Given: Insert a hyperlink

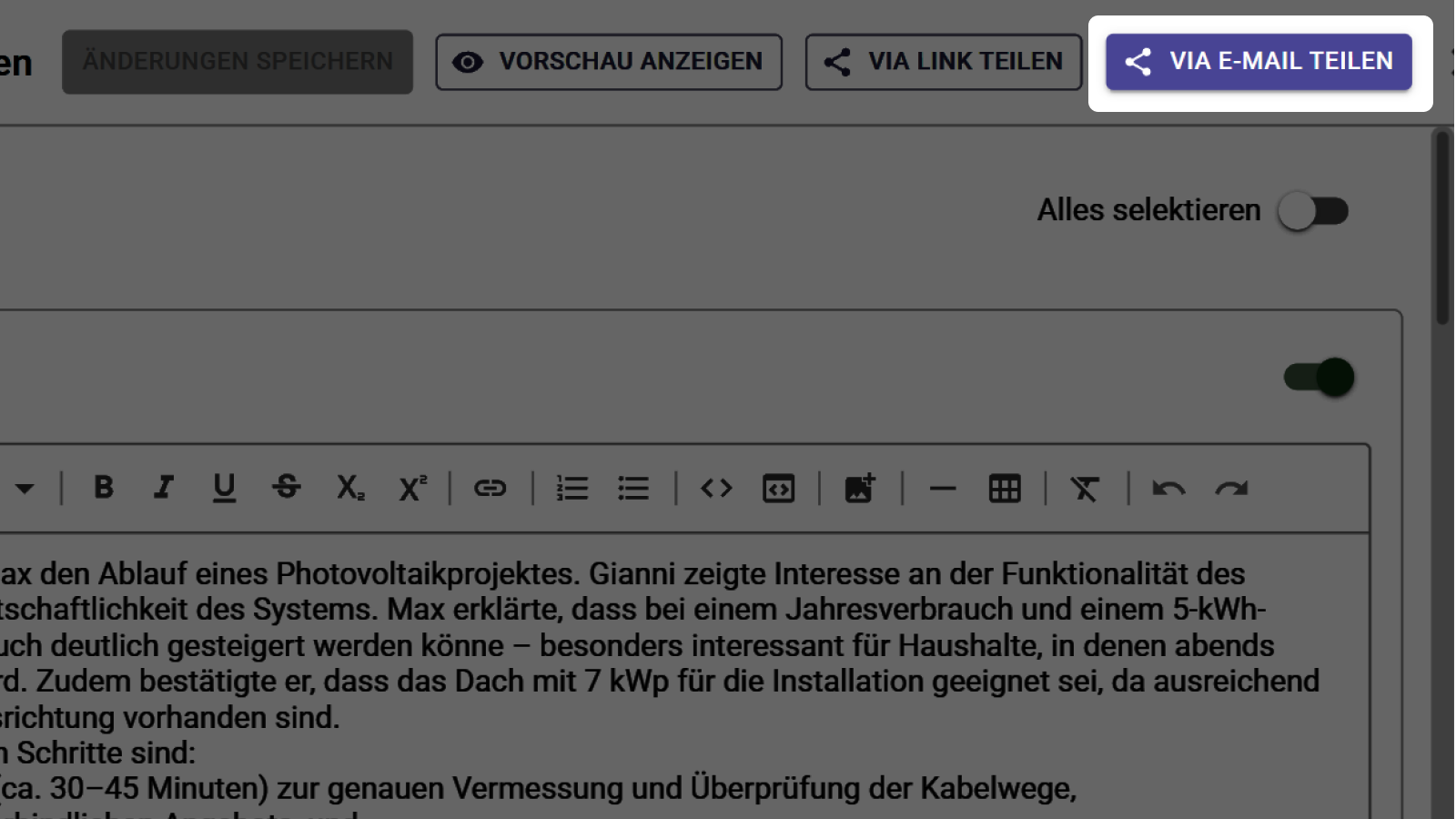Looking at the screenshot, I should click(x=490, y=489).
